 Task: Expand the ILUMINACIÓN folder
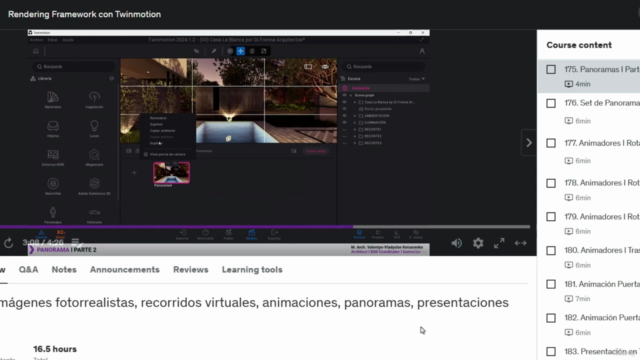(355, 122)
